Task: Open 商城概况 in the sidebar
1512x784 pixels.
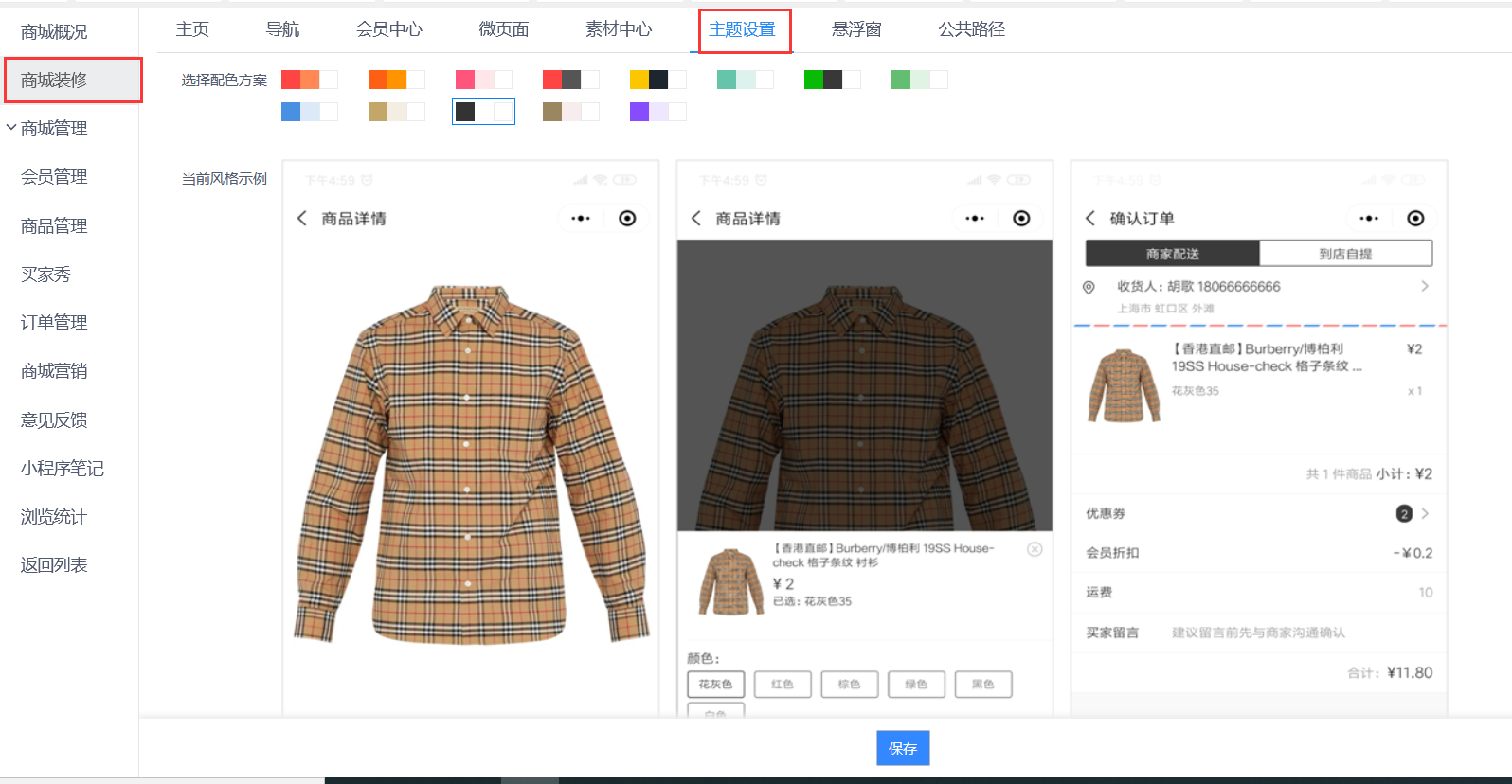Action: tap(54, 32)
